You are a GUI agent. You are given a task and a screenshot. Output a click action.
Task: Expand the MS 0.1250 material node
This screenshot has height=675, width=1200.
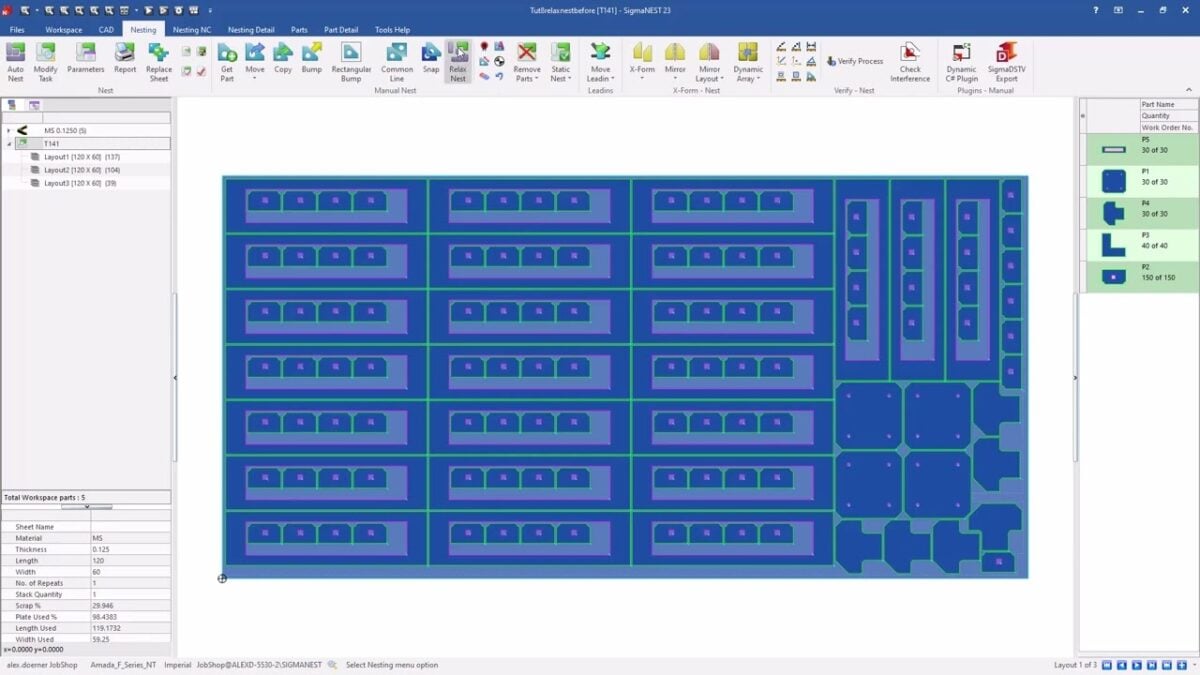(9, 130)
